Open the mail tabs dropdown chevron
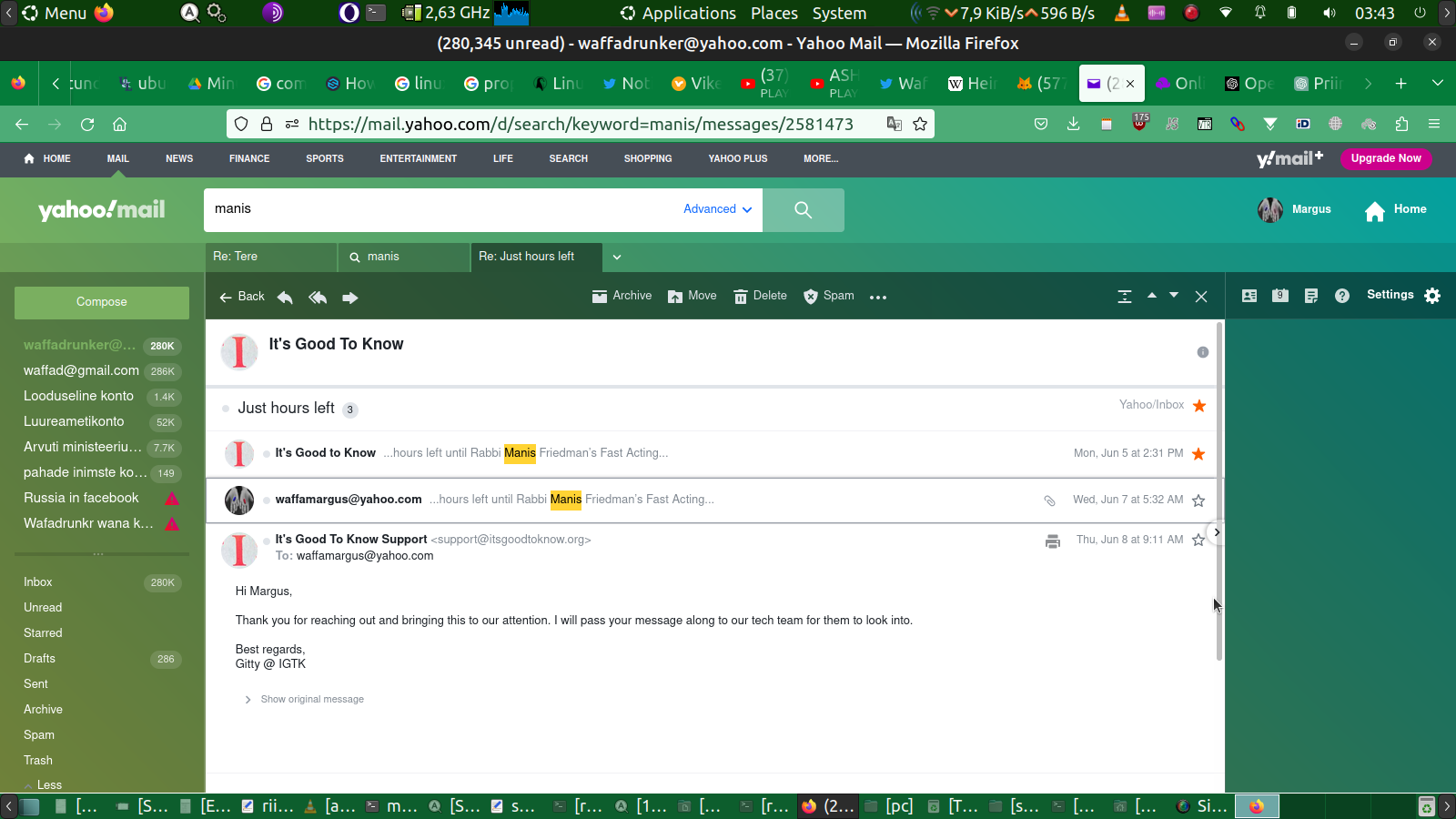Image resolution: width=1456 pixels, height=819 pixels. (x=617, y=258)
